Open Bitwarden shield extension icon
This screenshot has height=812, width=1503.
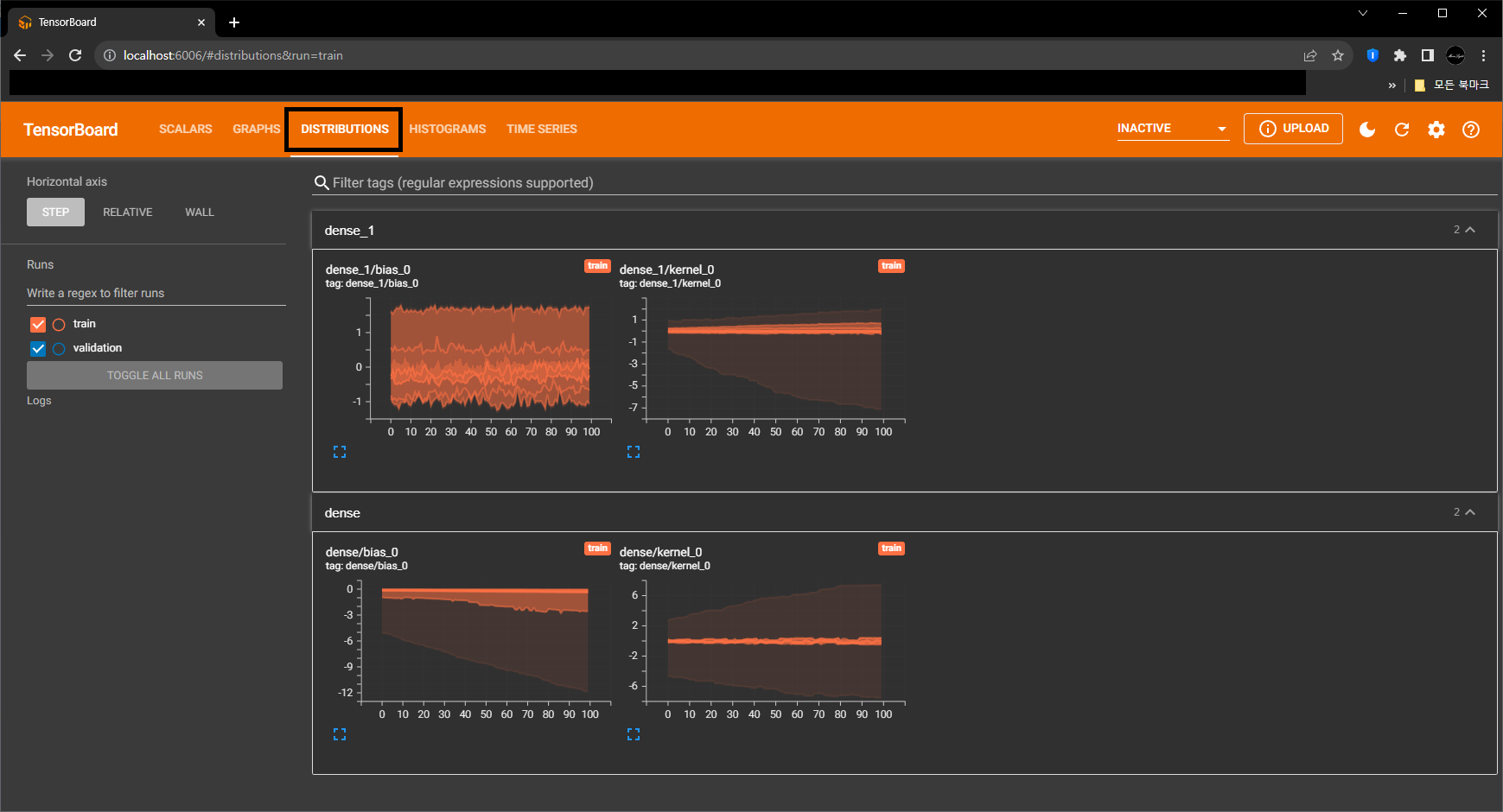pos(1372,55)
